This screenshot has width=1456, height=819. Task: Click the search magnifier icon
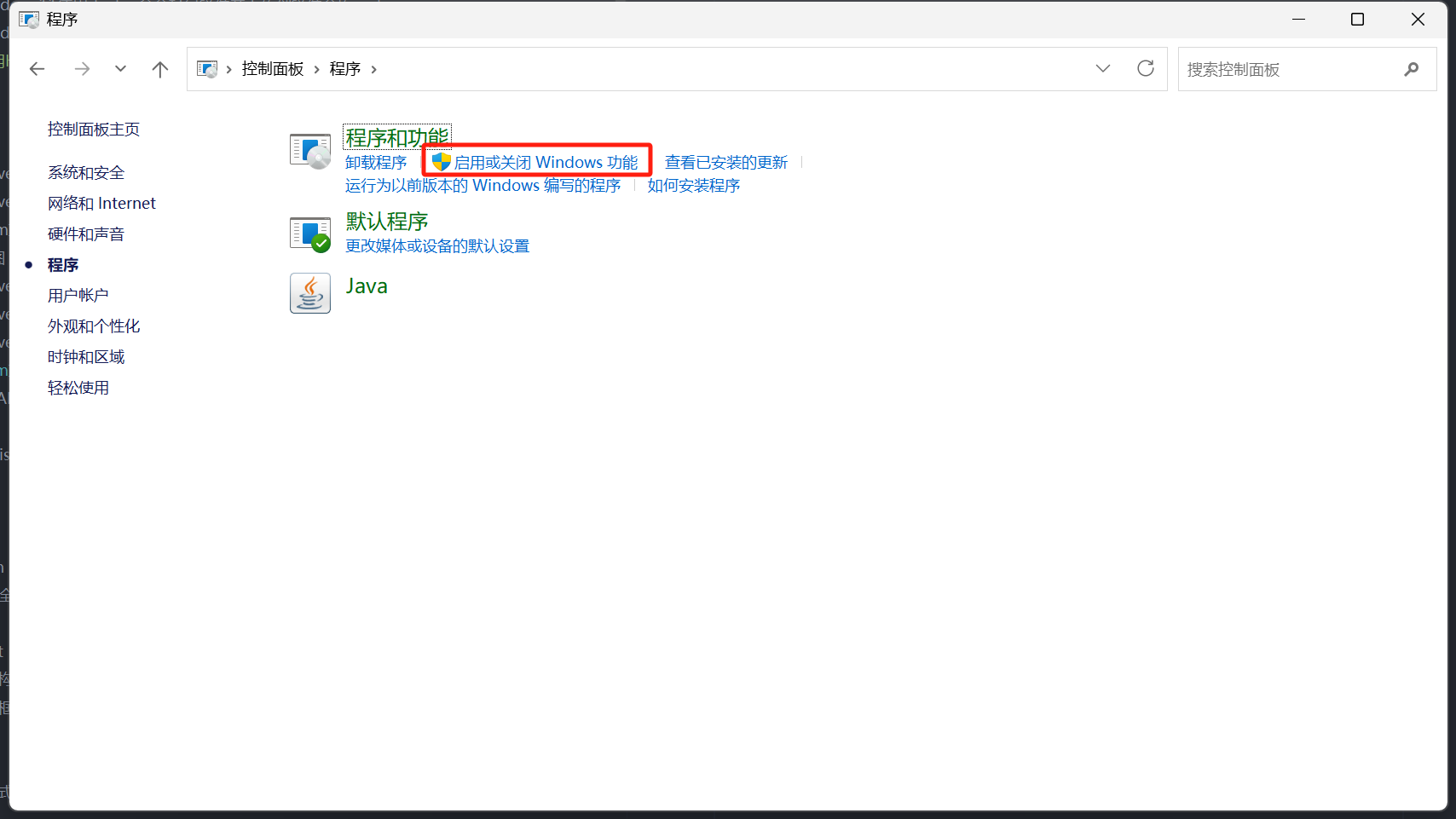[x=1411, y=69]
